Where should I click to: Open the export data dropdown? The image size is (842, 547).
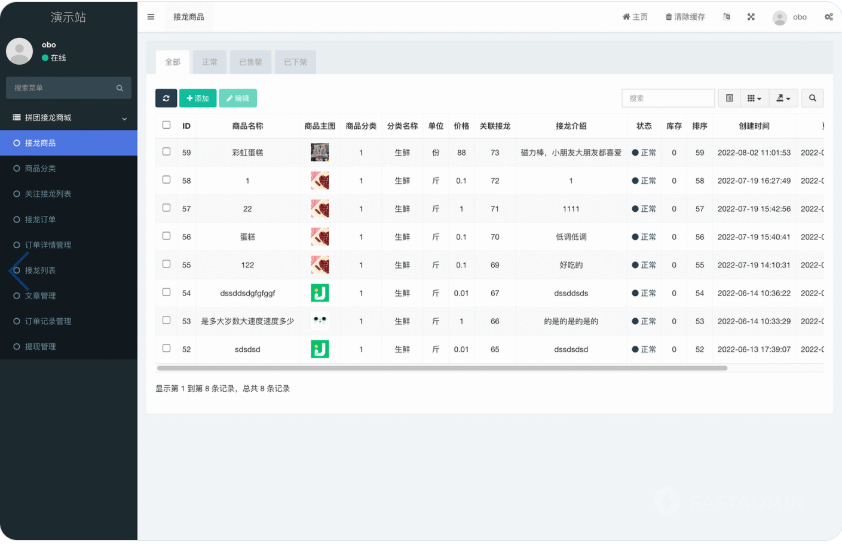(x=784, y=98)
